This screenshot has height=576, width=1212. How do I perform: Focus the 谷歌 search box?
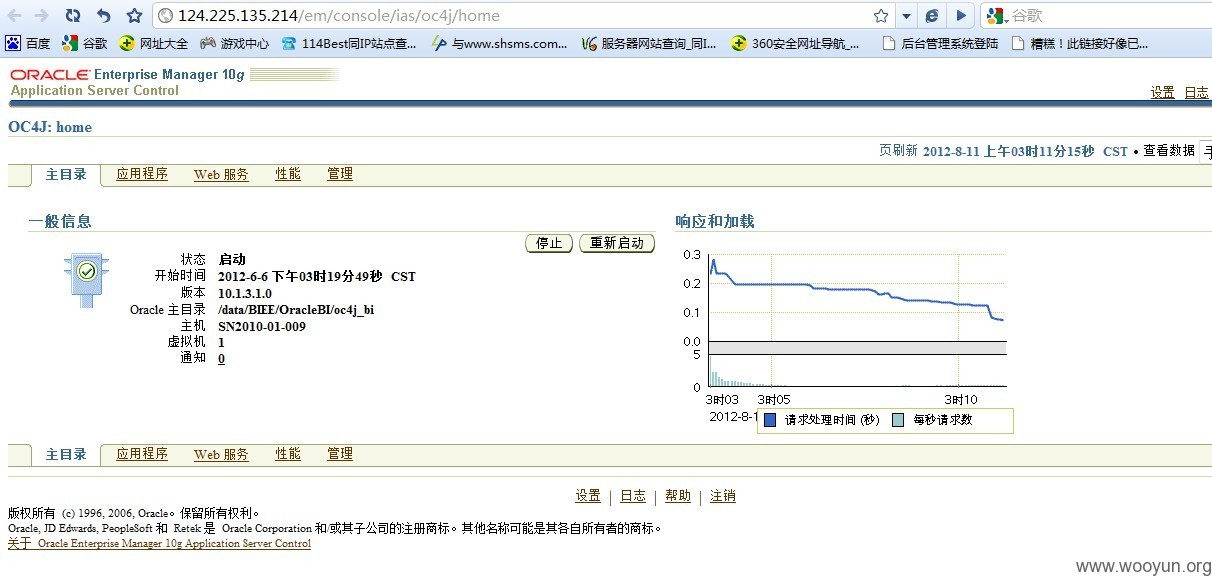(1110, 16)
